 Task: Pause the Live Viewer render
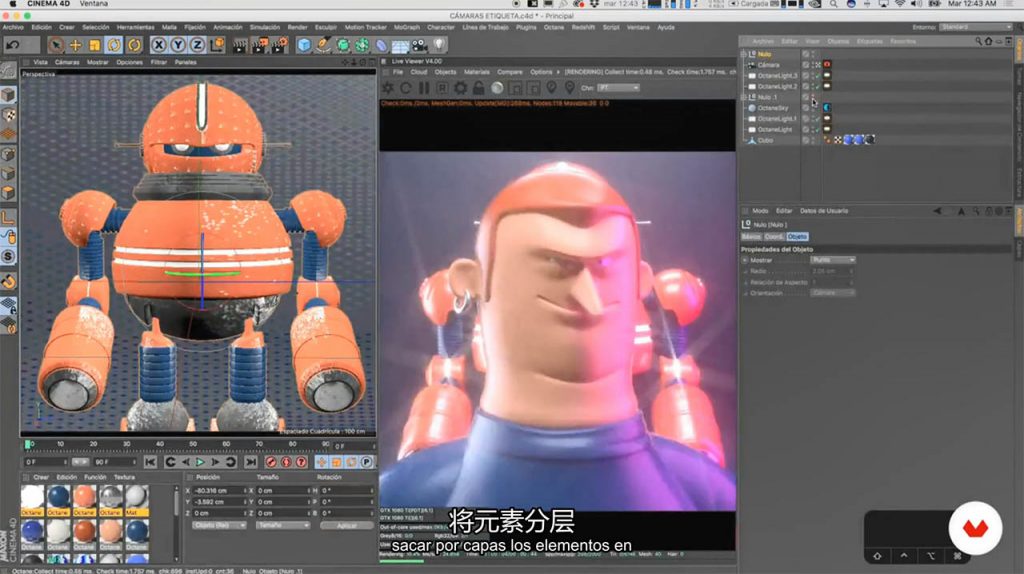point(424,88)
